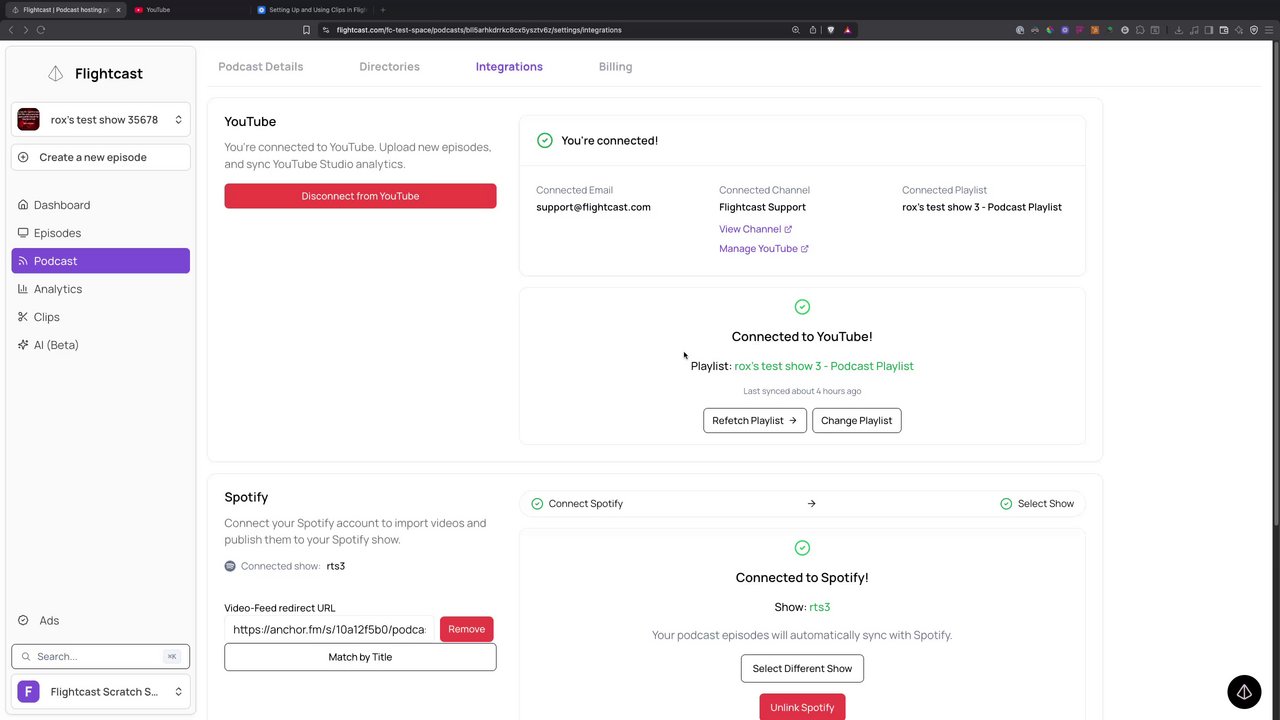The image size is (1280, 720).
Task: Click the Flightcast logo icon in sidebar
Action: click(56, 74)
